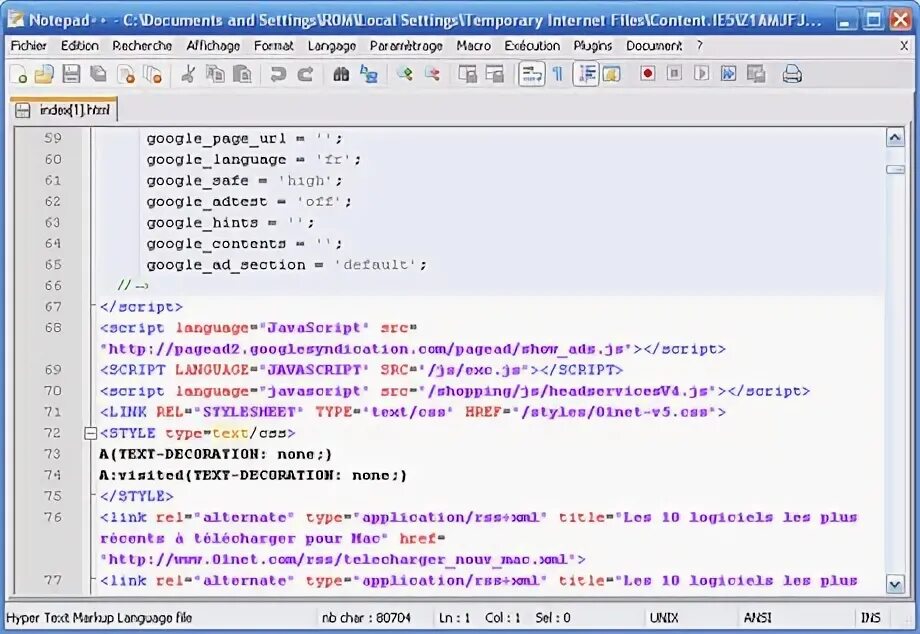This screenshot has width=920, height=634.
Task: Stop macro recording with the square icon
Action: tap(674, 73)
